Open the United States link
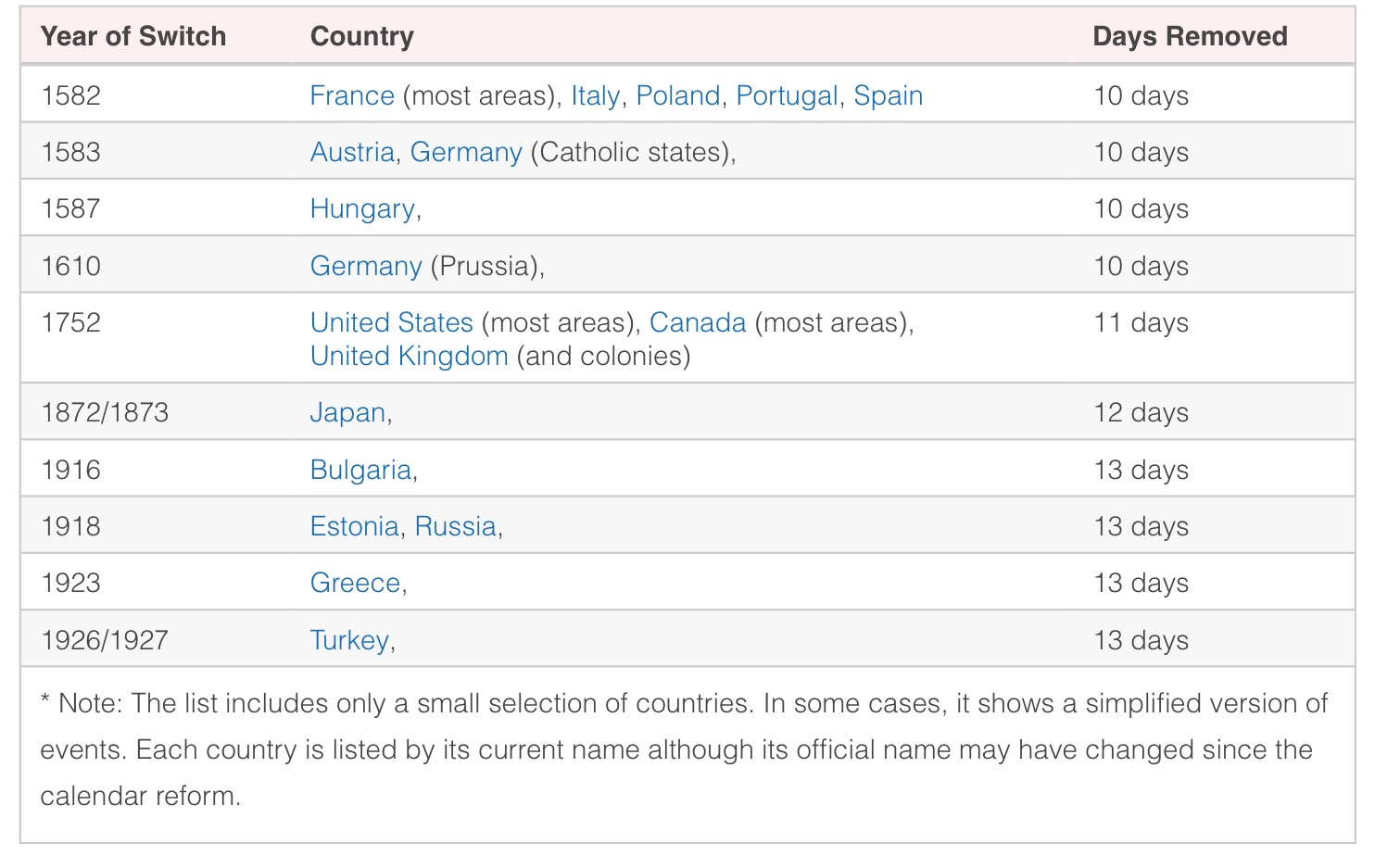Screen dimensions: 1400x868 392,322
